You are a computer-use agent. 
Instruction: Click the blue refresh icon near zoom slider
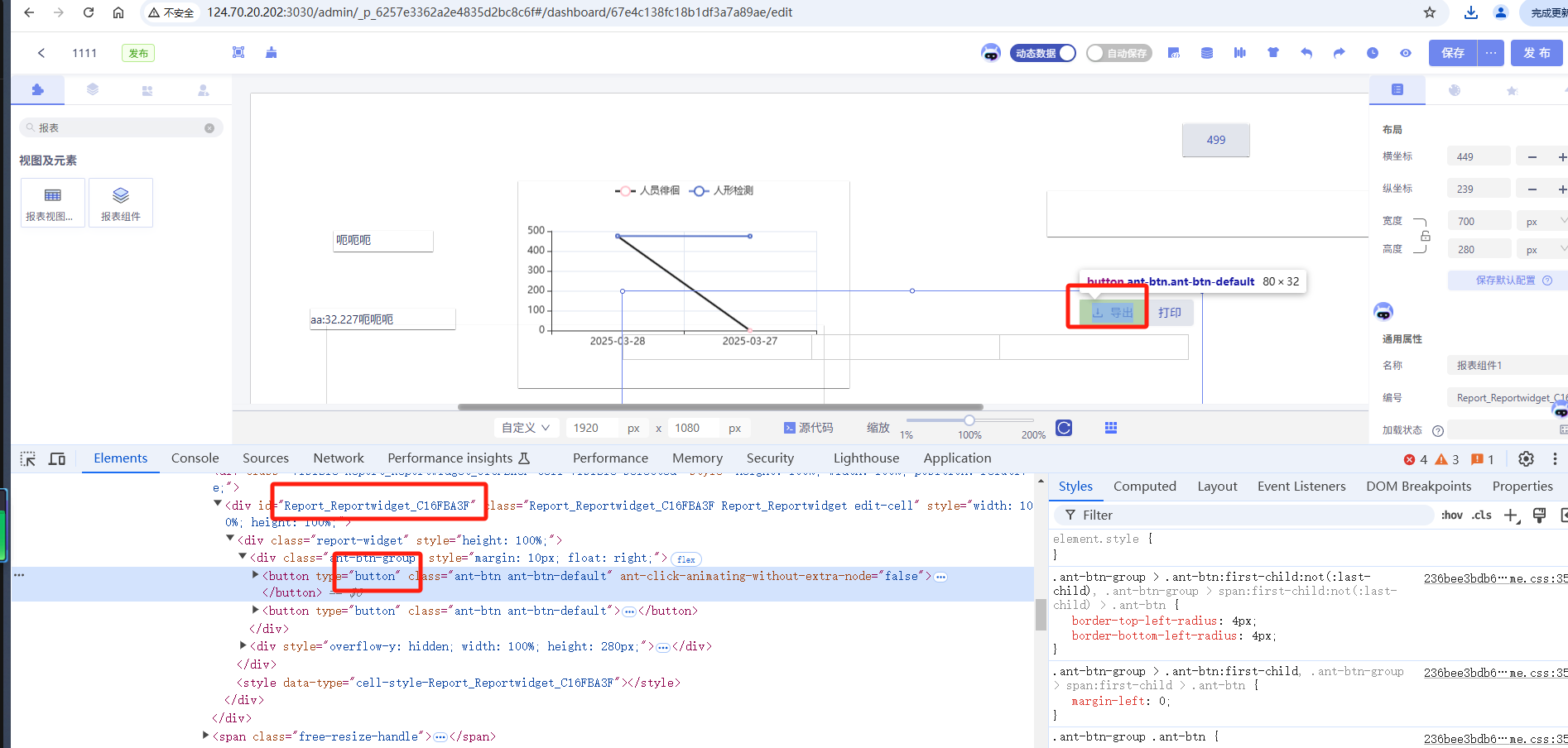[x=1064, y=428]
